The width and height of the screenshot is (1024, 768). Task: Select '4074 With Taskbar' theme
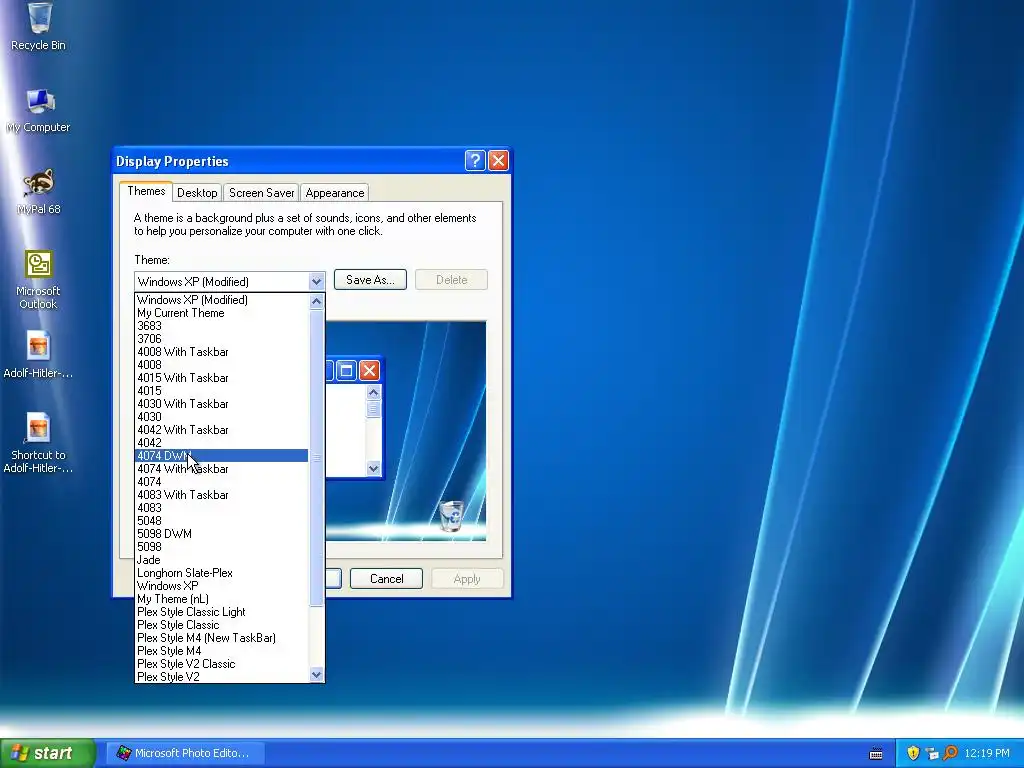pyautogui.click(x=221, y=469)
